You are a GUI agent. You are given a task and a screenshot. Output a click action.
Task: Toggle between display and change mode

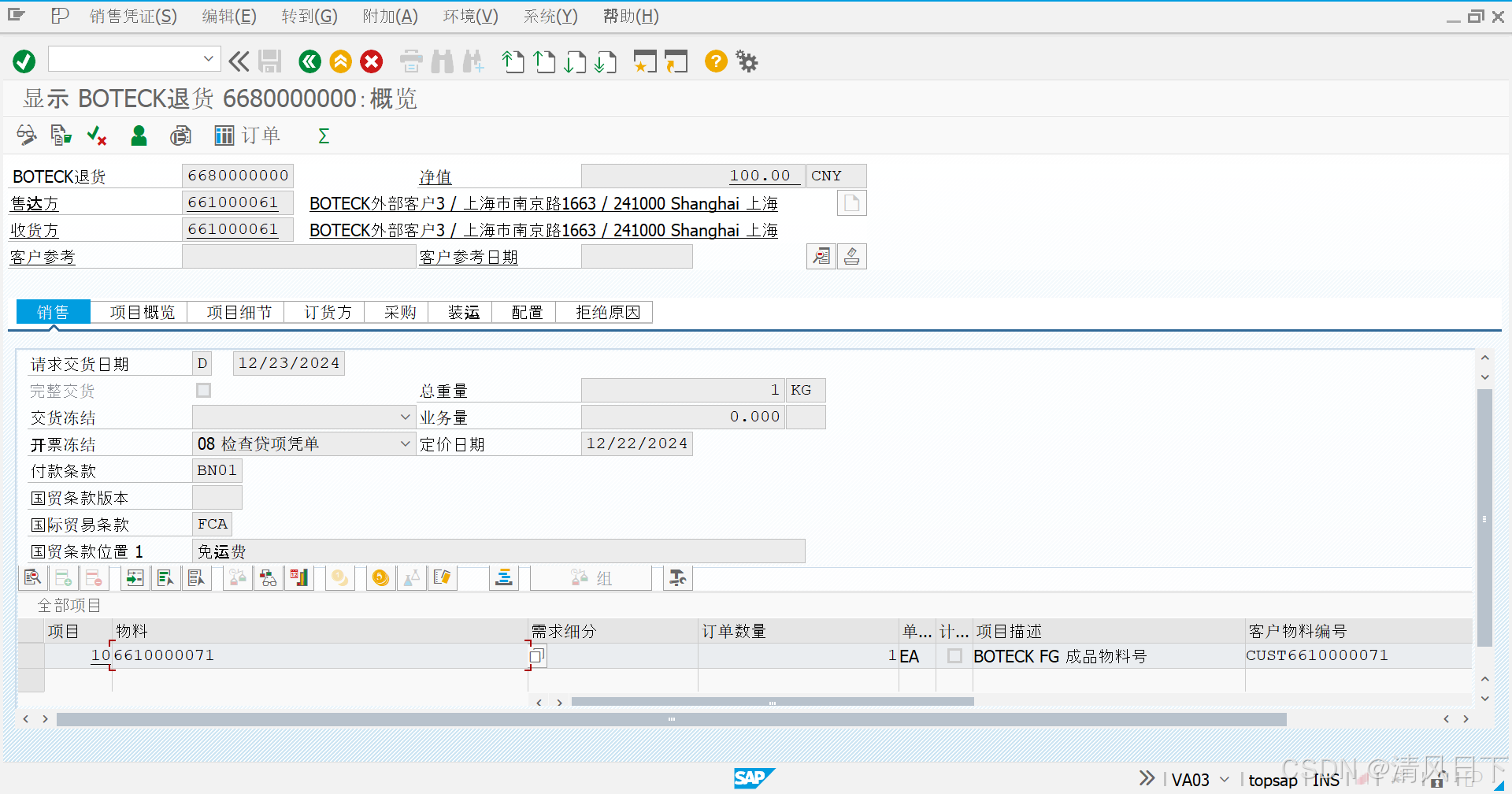pyautogui.click(x=26, y=135)
